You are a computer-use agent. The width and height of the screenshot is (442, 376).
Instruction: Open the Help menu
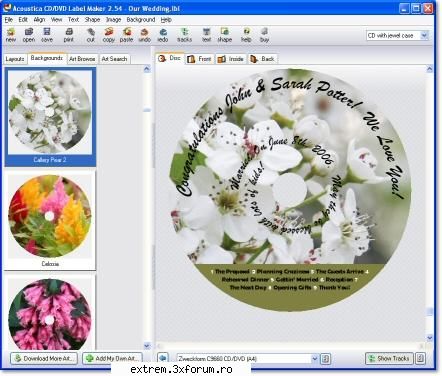(166, 20)
